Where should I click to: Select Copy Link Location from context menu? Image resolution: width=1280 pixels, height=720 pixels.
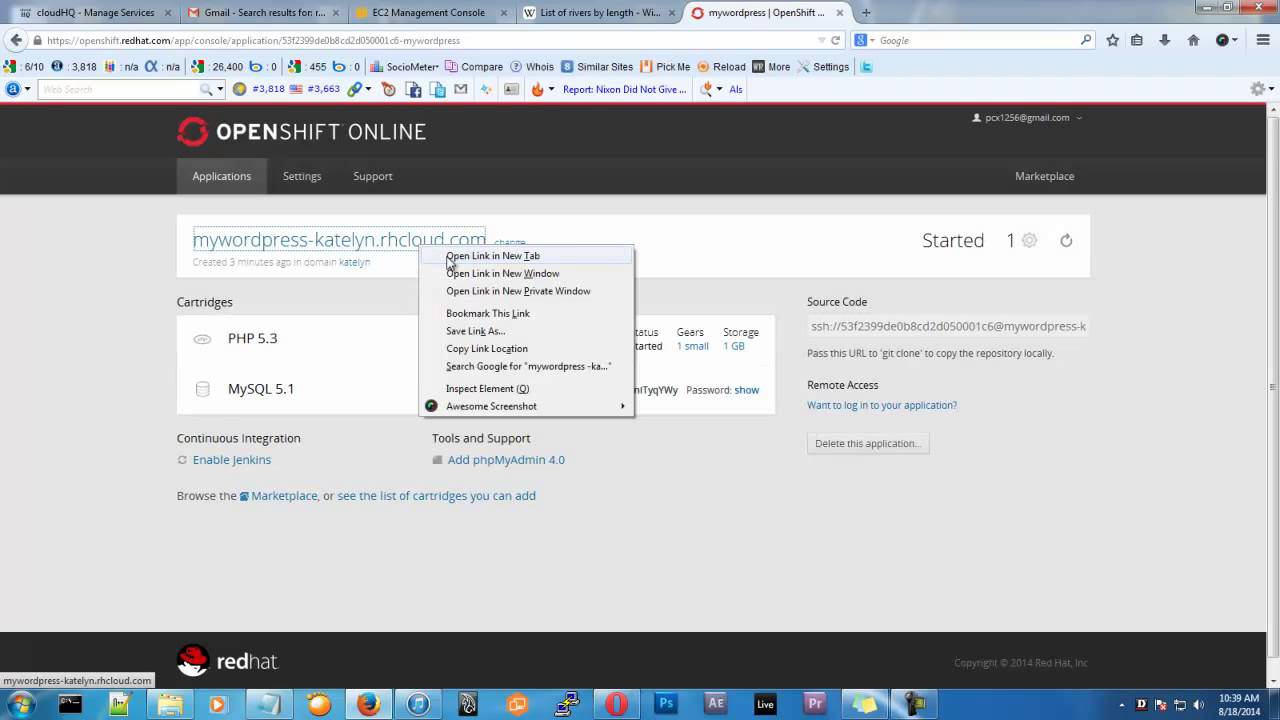coord(526,349)
